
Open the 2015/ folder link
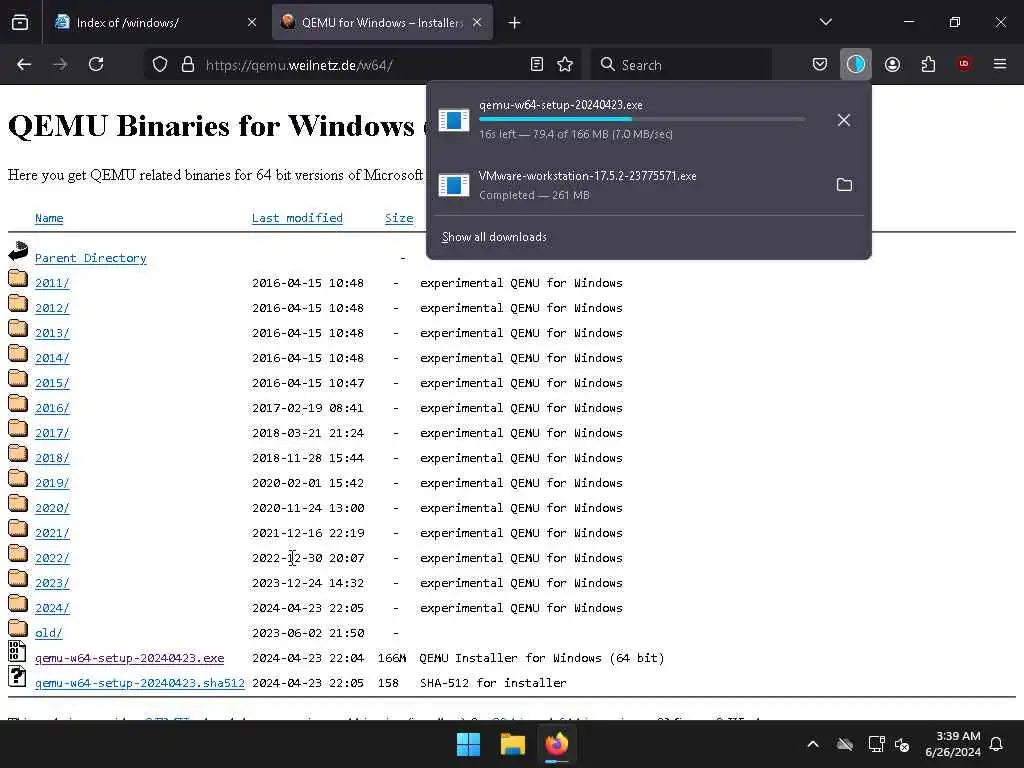pos(52,383)
